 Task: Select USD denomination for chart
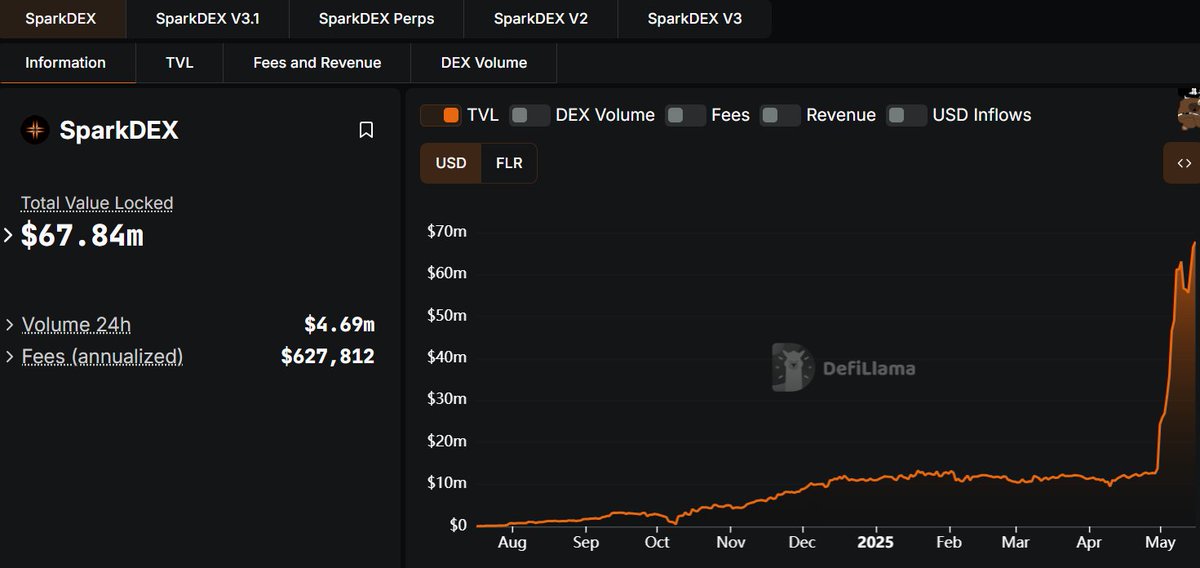[451, 163]
